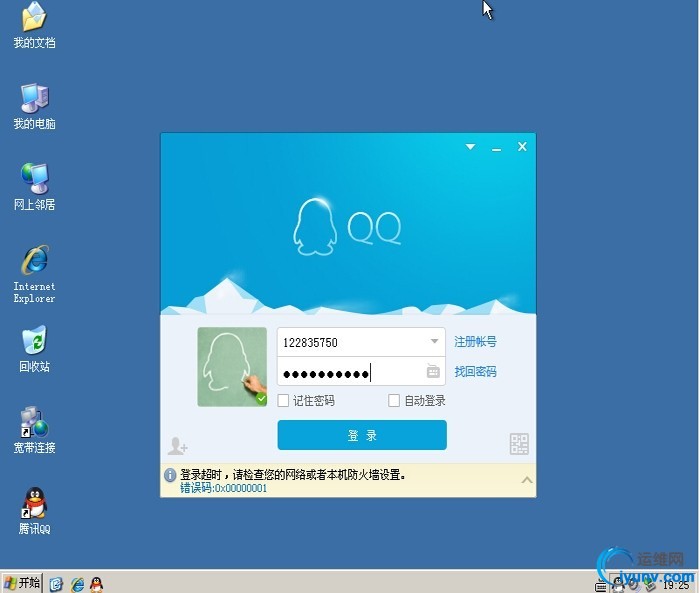This screenshot has width=700, height=593.
Task: Open the Start (开始) menu
Action: (22, 583)
